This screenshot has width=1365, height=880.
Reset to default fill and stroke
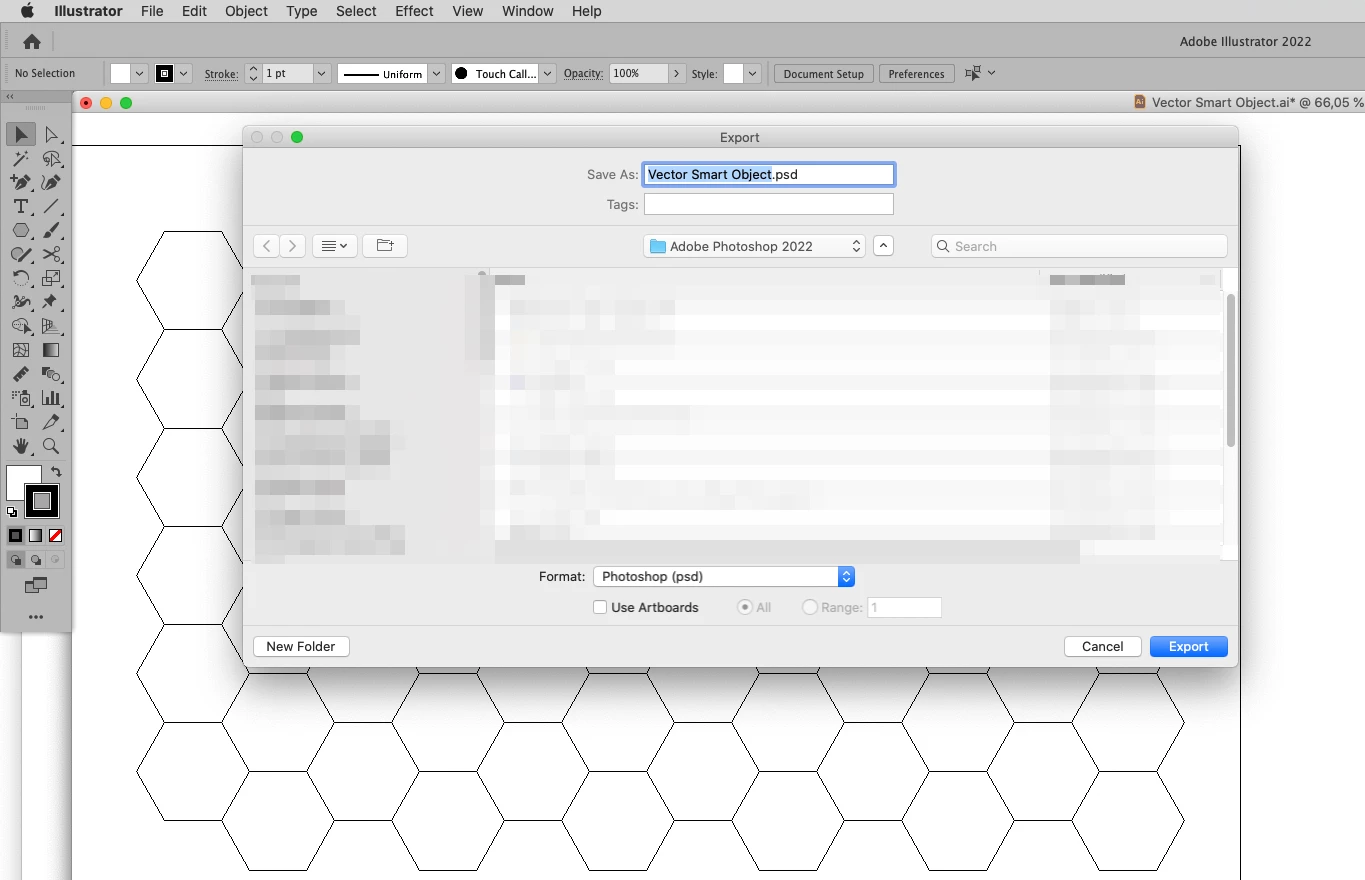12,512
